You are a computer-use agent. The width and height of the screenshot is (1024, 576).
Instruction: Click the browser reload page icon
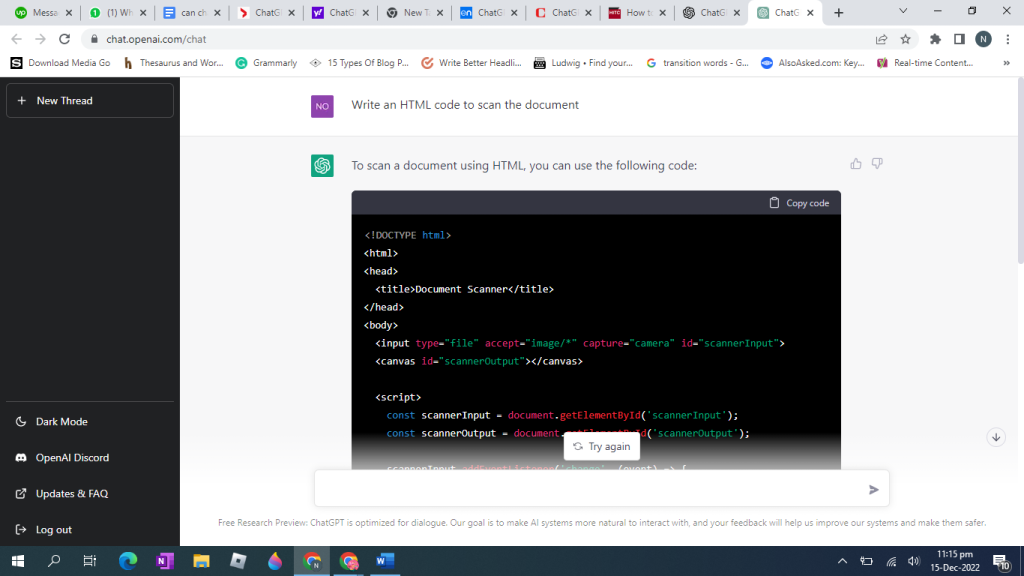pyautogui.click(x=65, y=39)
